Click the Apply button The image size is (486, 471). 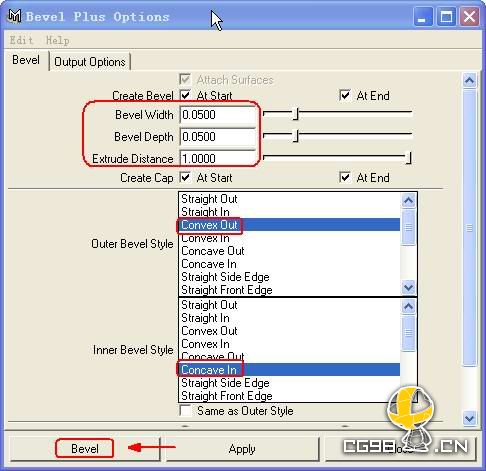coord(242,449)
